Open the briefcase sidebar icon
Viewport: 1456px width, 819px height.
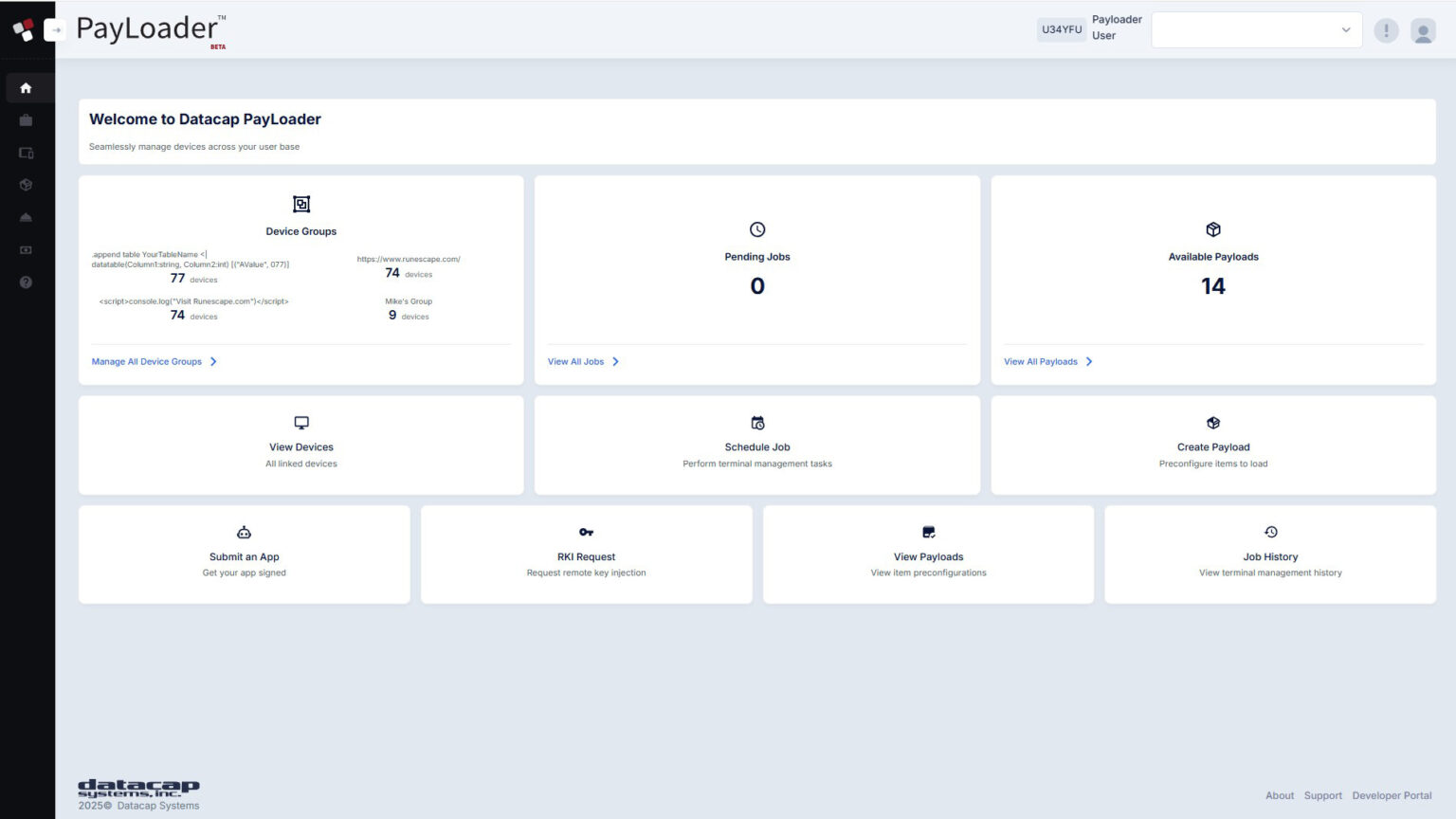coord(26,120)
